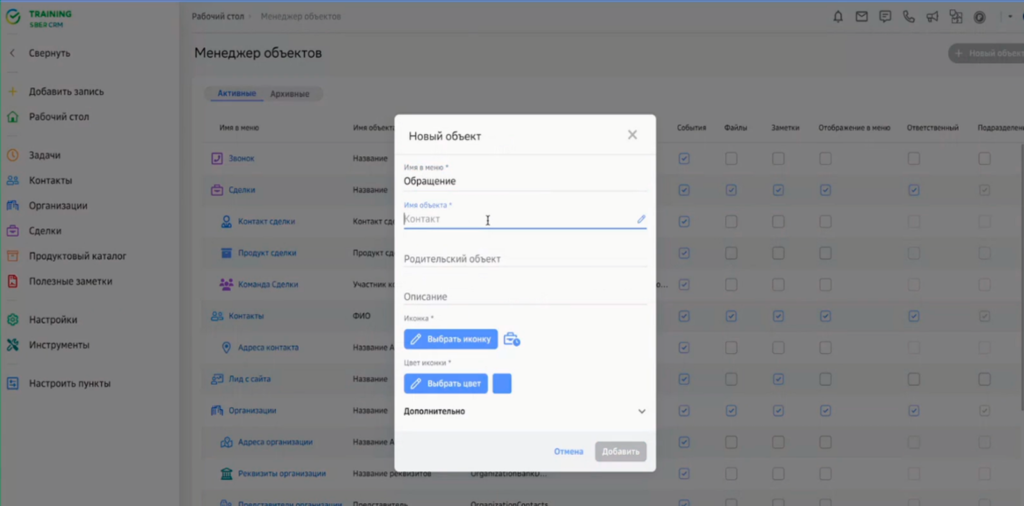
Task: Open the chat messages icon
Action: coord(885,17)
